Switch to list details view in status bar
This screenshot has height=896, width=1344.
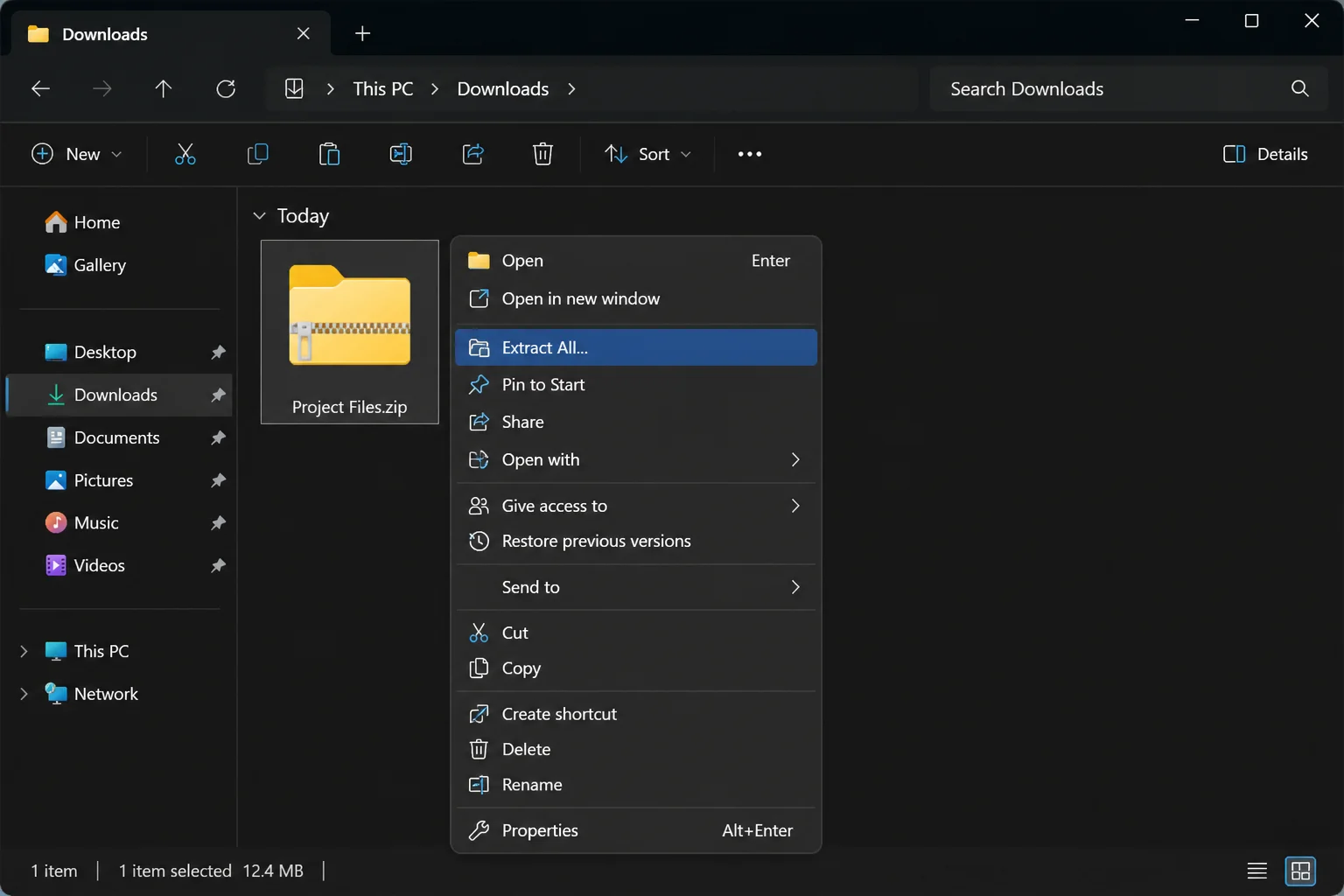point(1256,871)
